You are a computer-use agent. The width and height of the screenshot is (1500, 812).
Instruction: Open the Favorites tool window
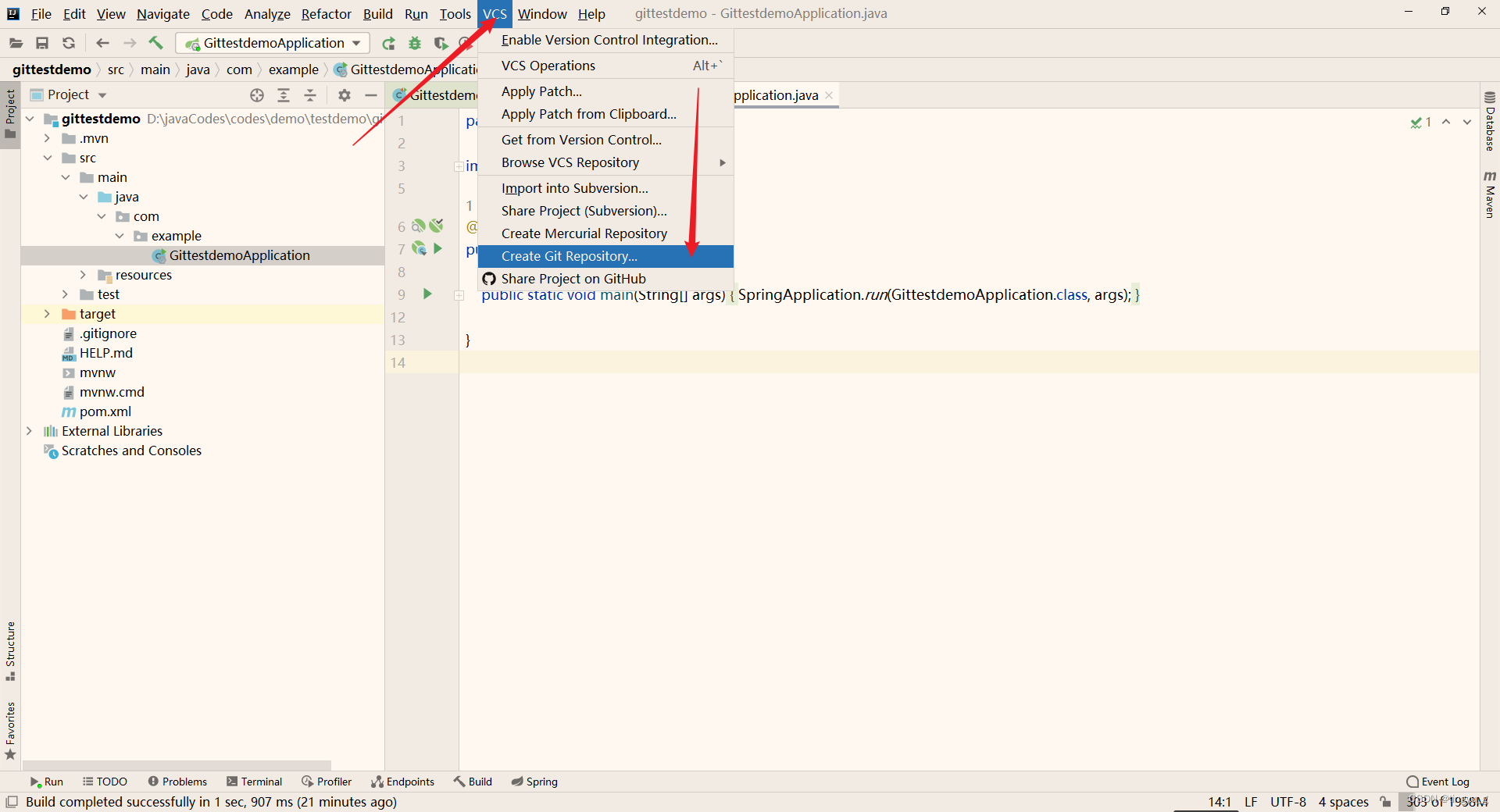pos(10,731)
